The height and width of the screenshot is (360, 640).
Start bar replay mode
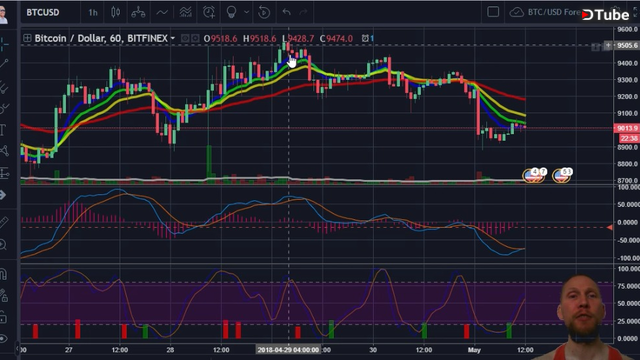(x=264, y=13)
